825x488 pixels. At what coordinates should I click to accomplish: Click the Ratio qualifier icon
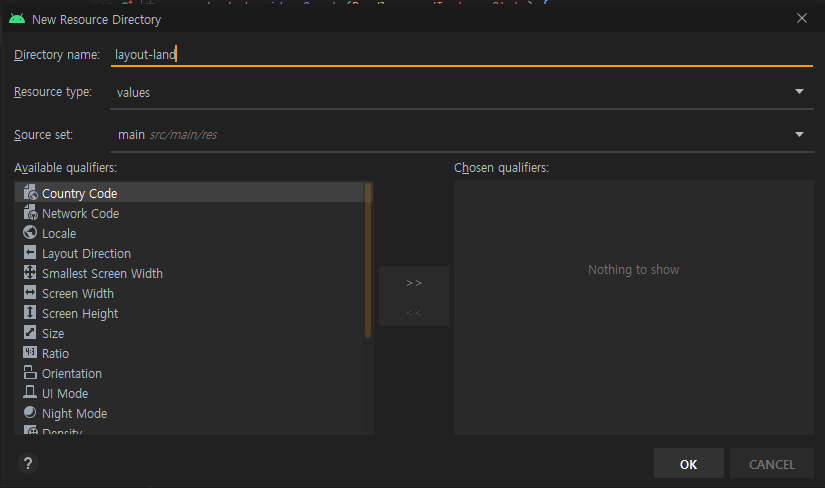point(30,352)
